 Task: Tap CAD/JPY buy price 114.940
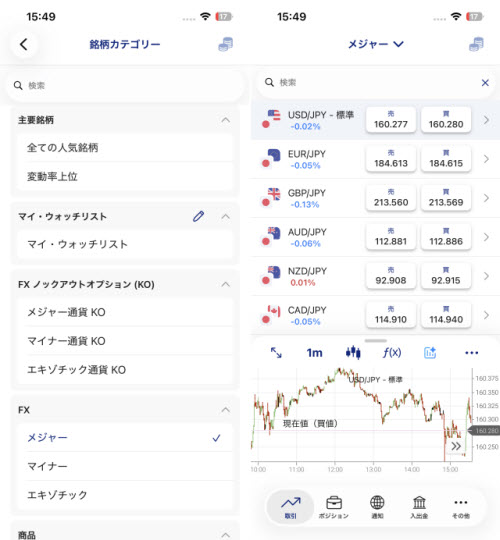446,315
